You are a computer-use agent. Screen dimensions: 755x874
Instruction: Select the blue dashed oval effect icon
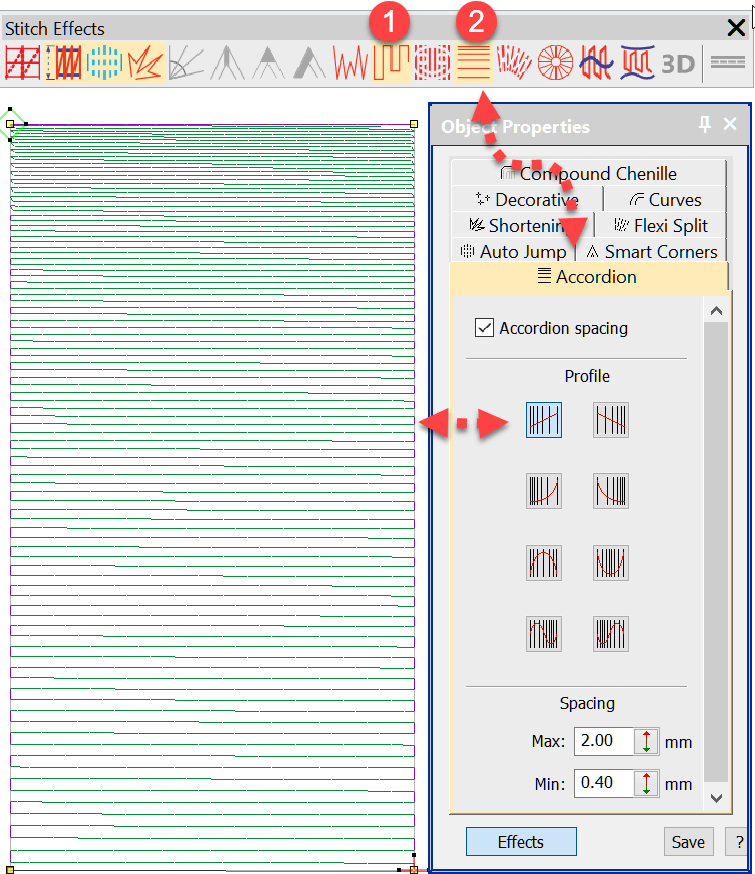[x=104, y=63]
